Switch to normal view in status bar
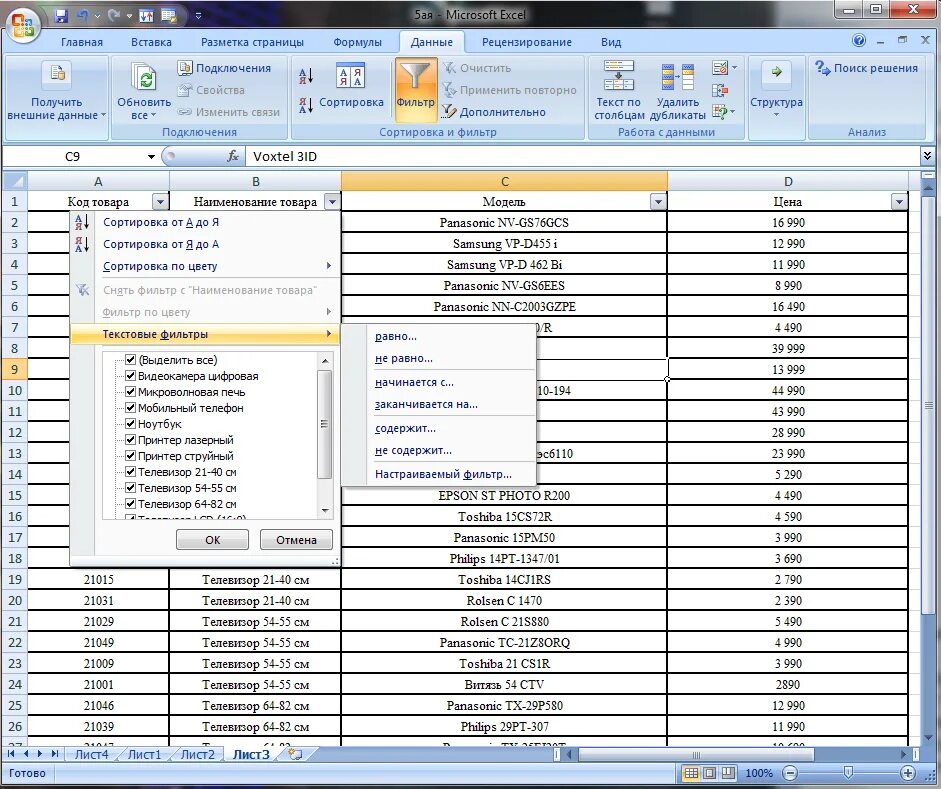Image resolution: width=941 pixels, height=789 pixels. click(691, 773)
